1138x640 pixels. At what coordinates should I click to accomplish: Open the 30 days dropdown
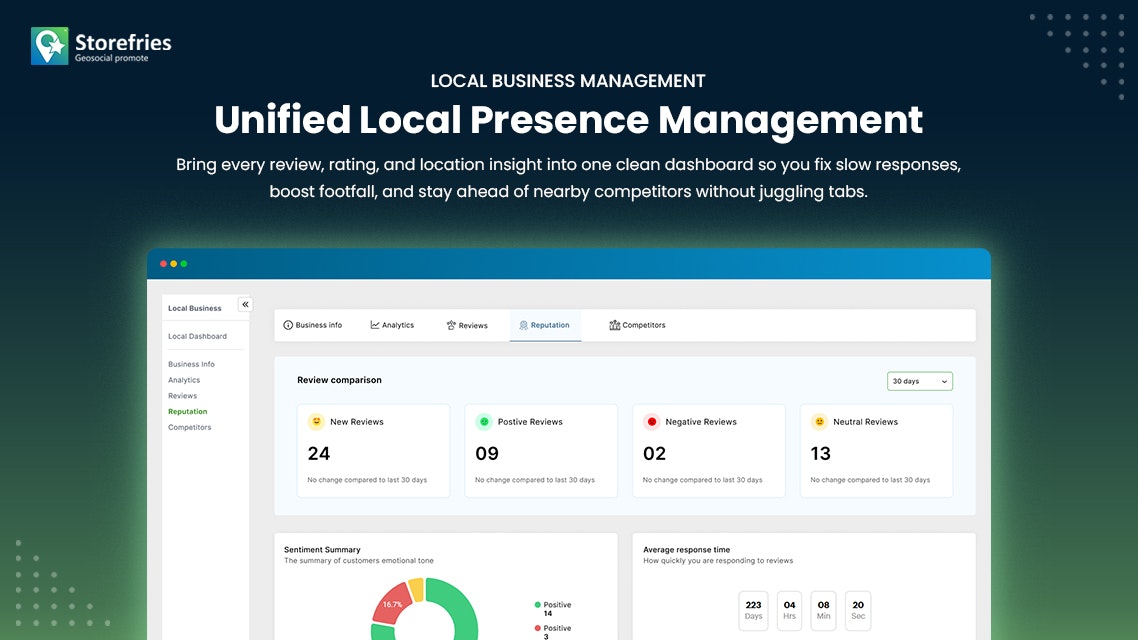(x=920, y=381)
